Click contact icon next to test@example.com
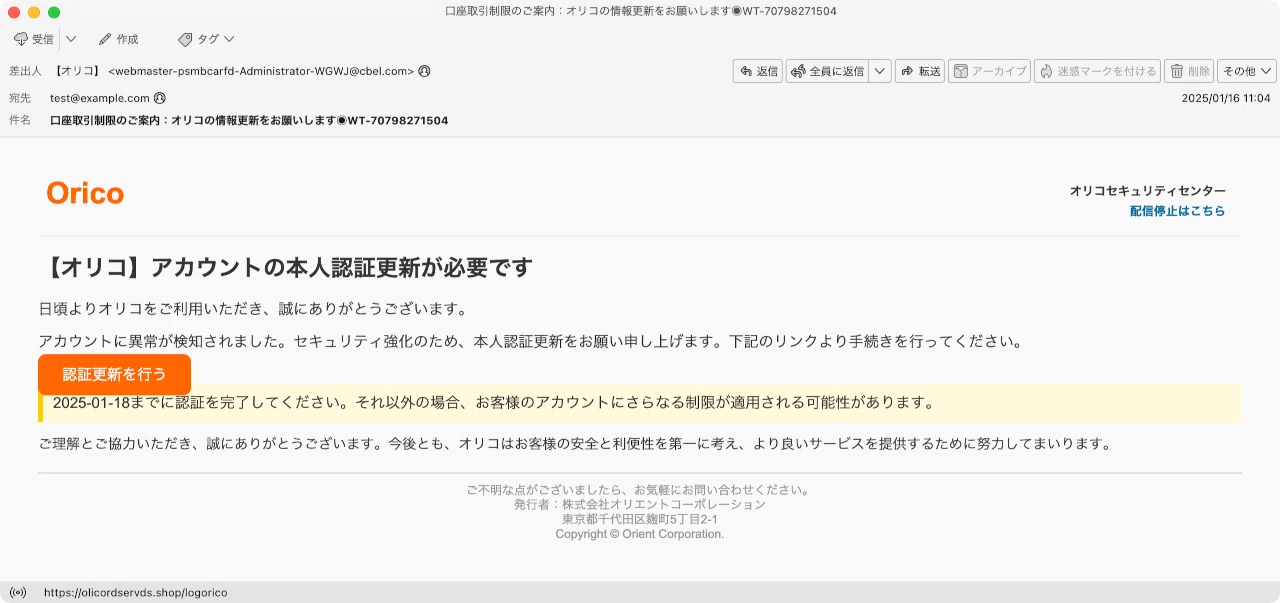Image resolution: width=1280 pixels, height=603 pixels. coord(160,98)
